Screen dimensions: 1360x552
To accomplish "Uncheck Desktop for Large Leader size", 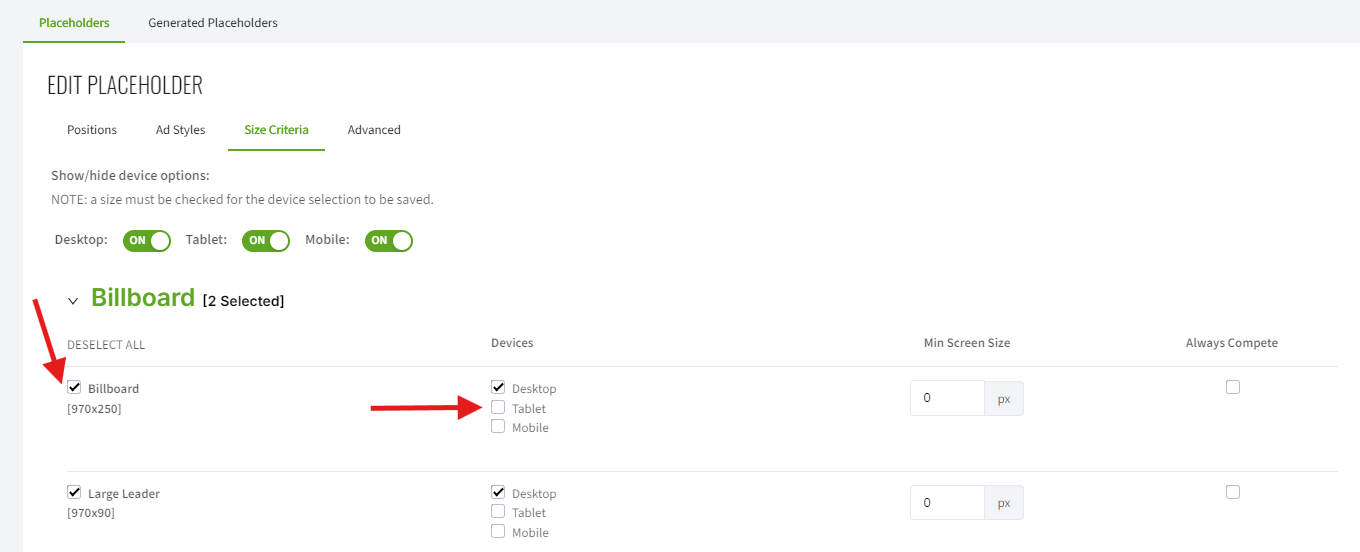I will tap(498, 493).
